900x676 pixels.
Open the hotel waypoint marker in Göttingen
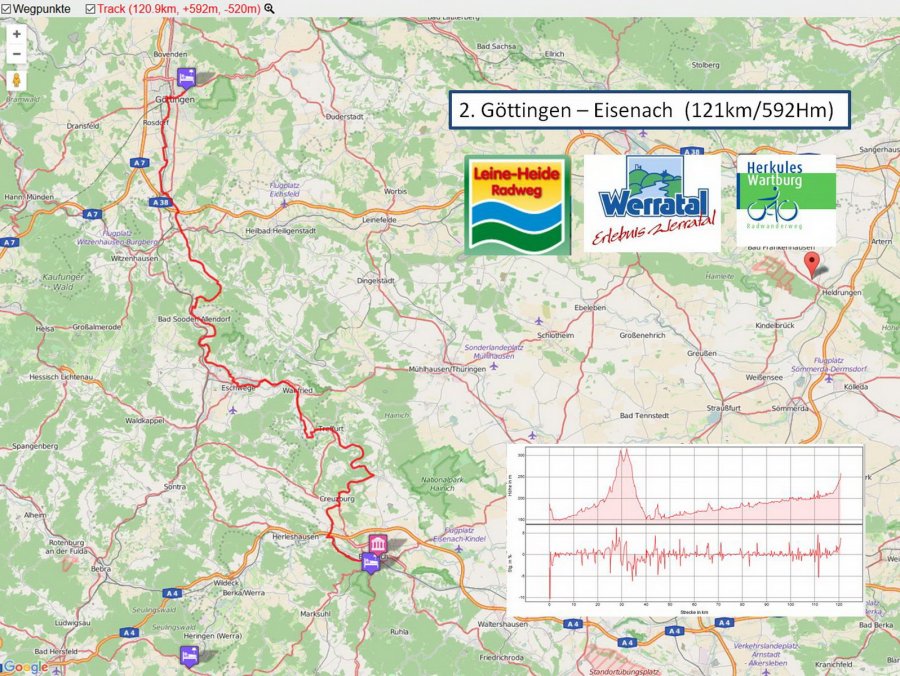186,76
